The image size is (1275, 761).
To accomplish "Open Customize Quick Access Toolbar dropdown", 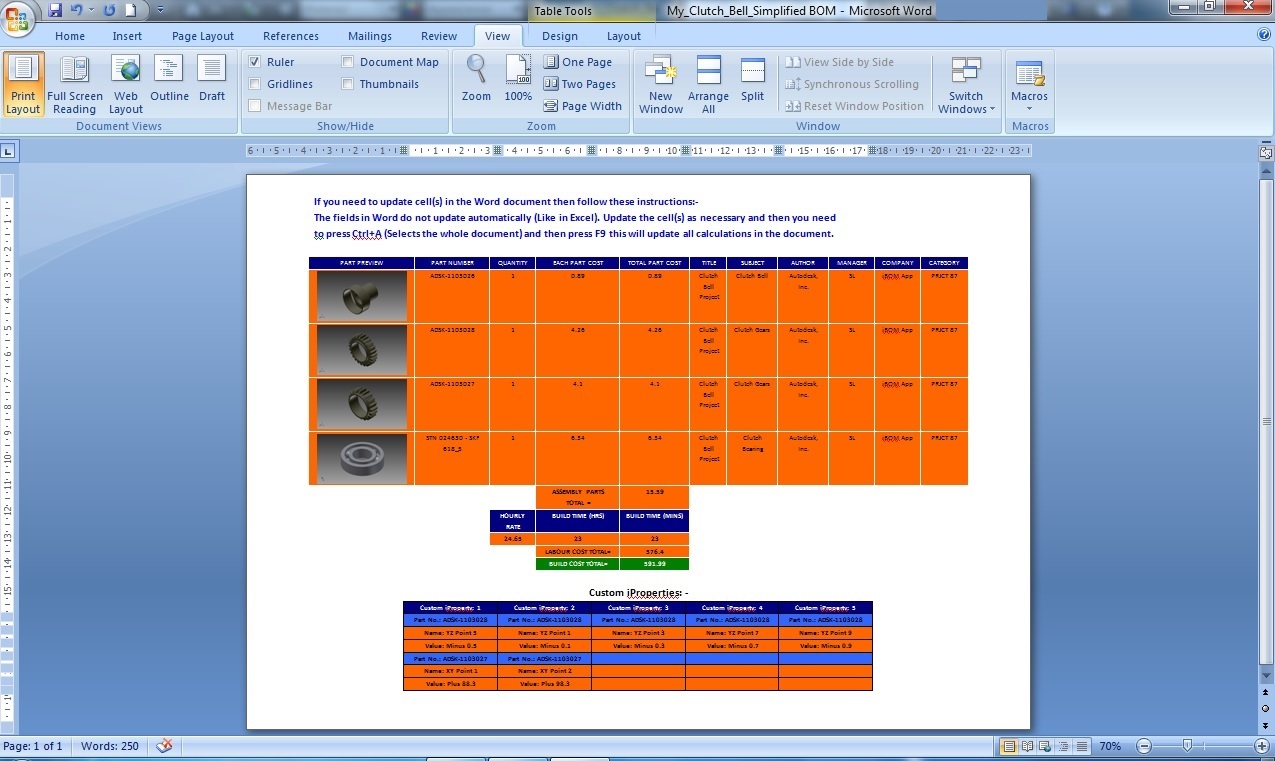I will tap(161, 11).
